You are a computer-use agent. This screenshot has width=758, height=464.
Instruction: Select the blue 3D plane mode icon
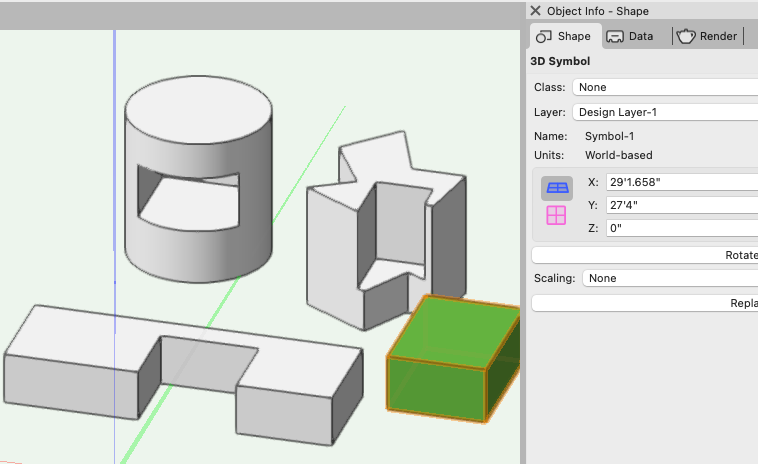coord(557,187)
